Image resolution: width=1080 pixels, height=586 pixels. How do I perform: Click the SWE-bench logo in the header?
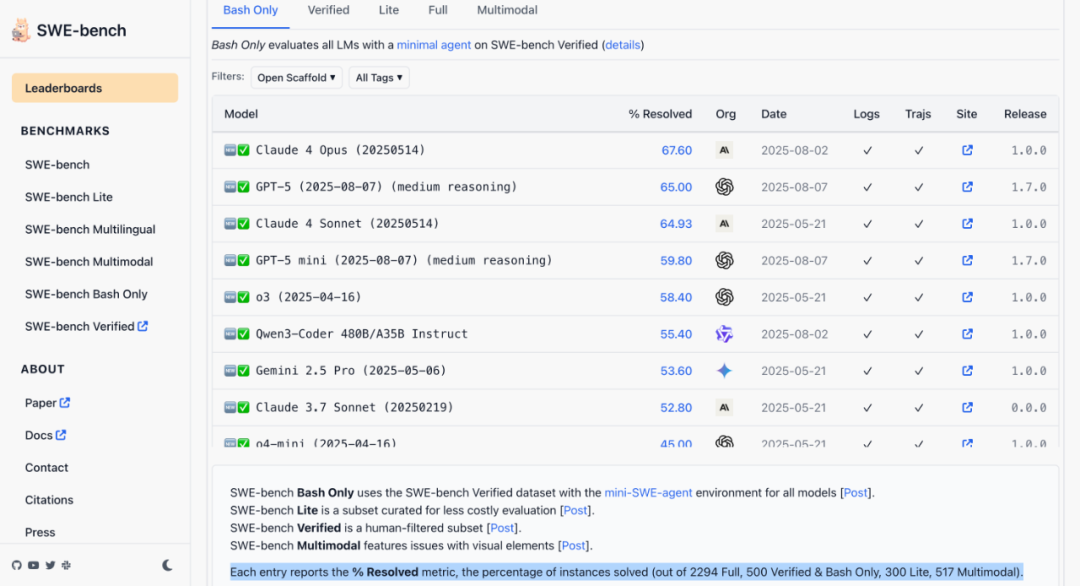point(21,31)
